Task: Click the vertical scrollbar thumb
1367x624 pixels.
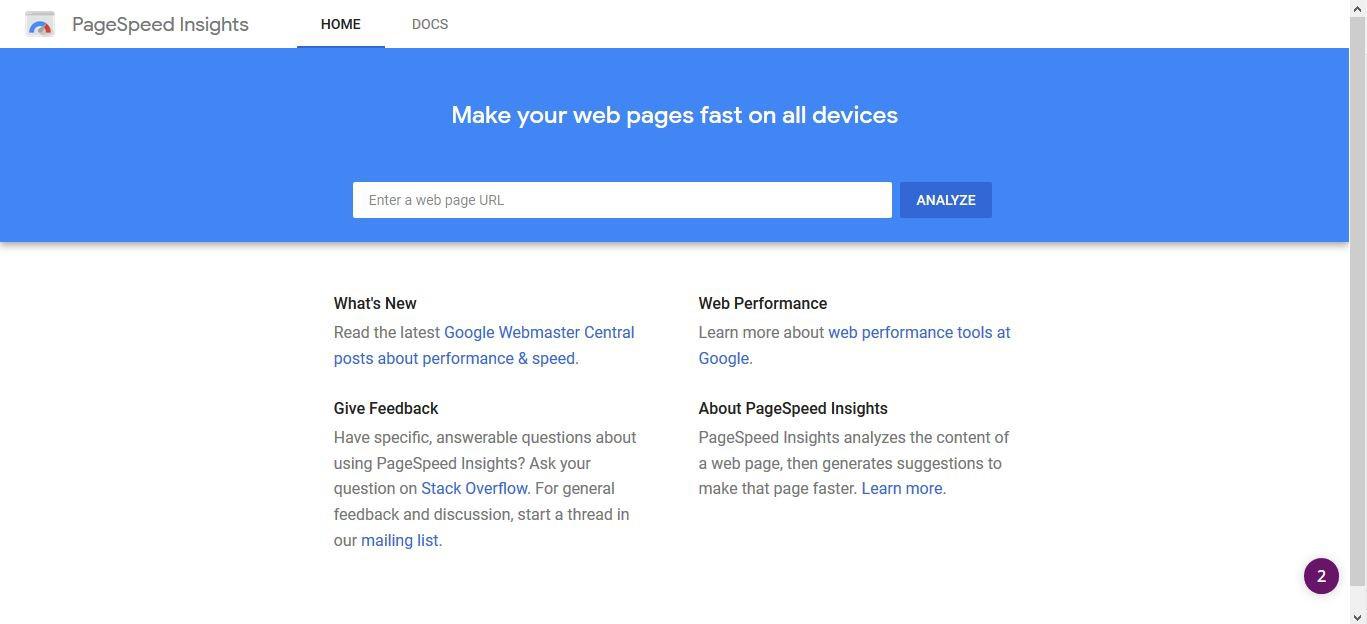Action: click(1358, 300)
